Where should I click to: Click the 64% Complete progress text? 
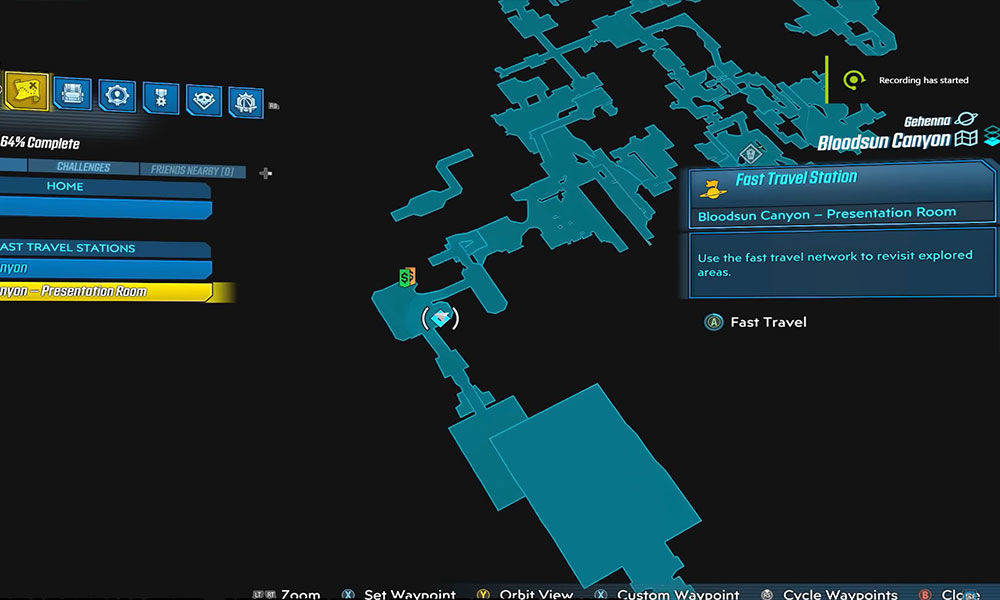tap(40, 142)
